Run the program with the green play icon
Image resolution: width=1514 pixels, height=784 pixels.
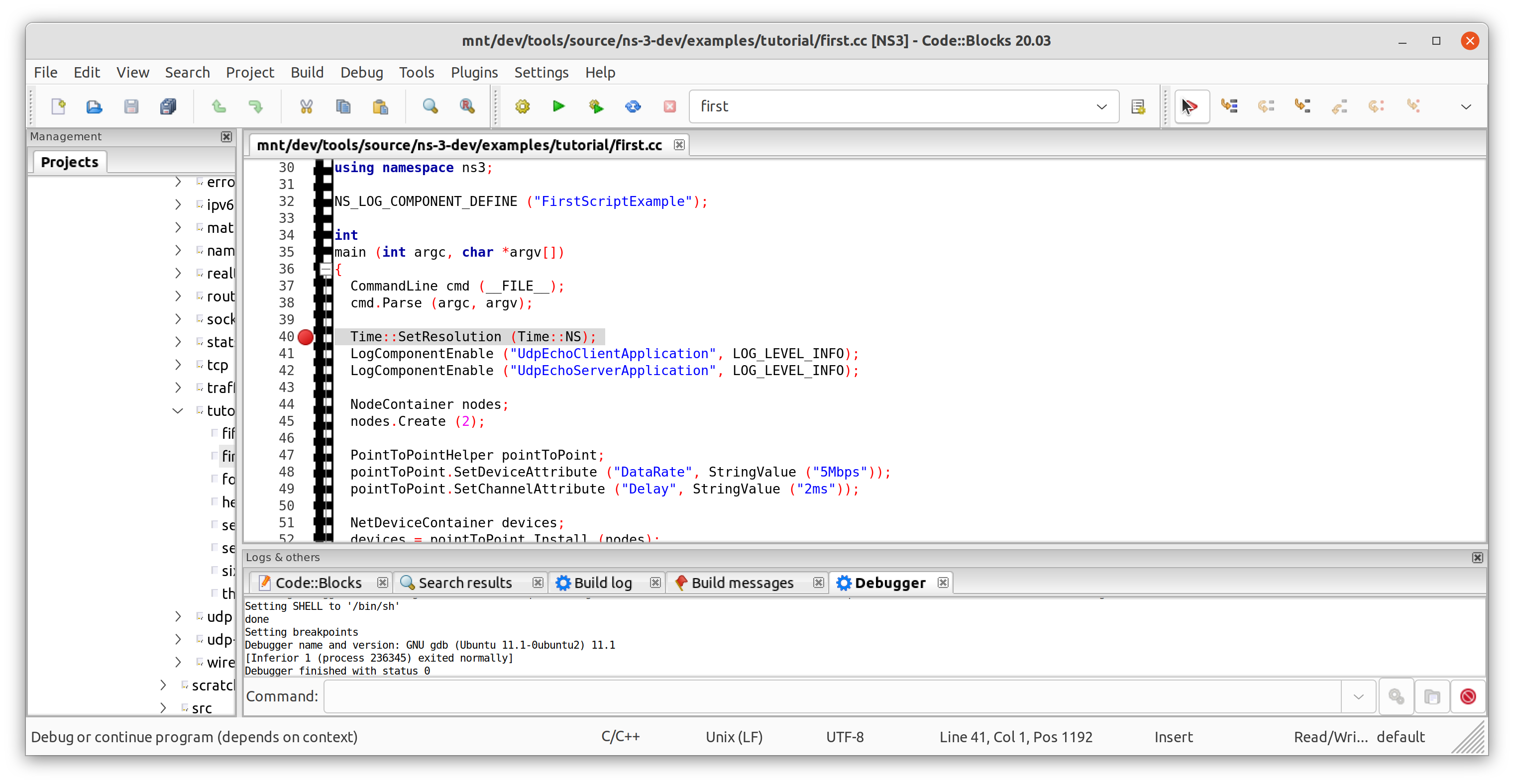click(x=558, y=106)
